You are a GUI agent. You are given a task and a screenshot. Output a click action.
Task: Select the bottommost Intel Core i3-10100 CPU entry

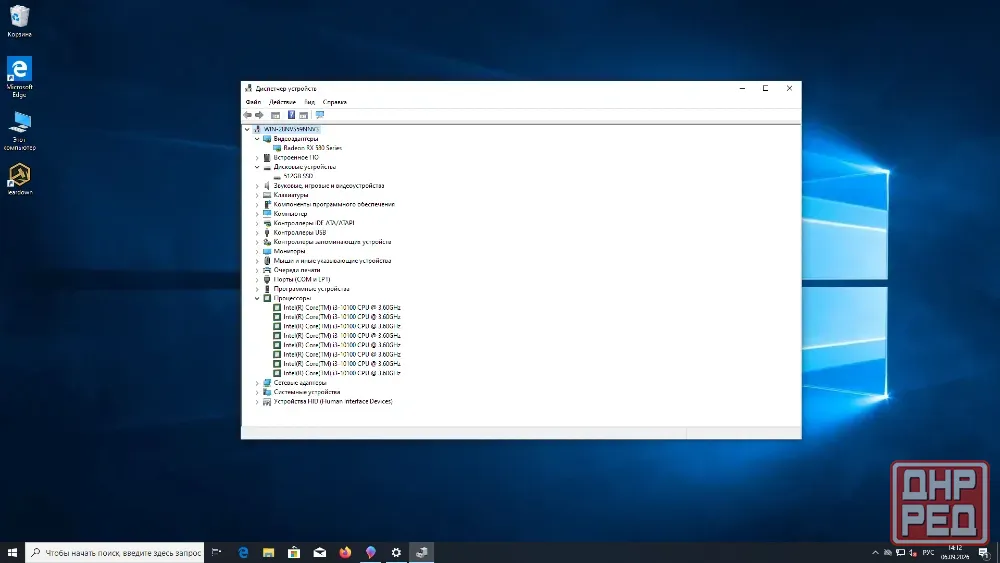[x=342, y=373]
